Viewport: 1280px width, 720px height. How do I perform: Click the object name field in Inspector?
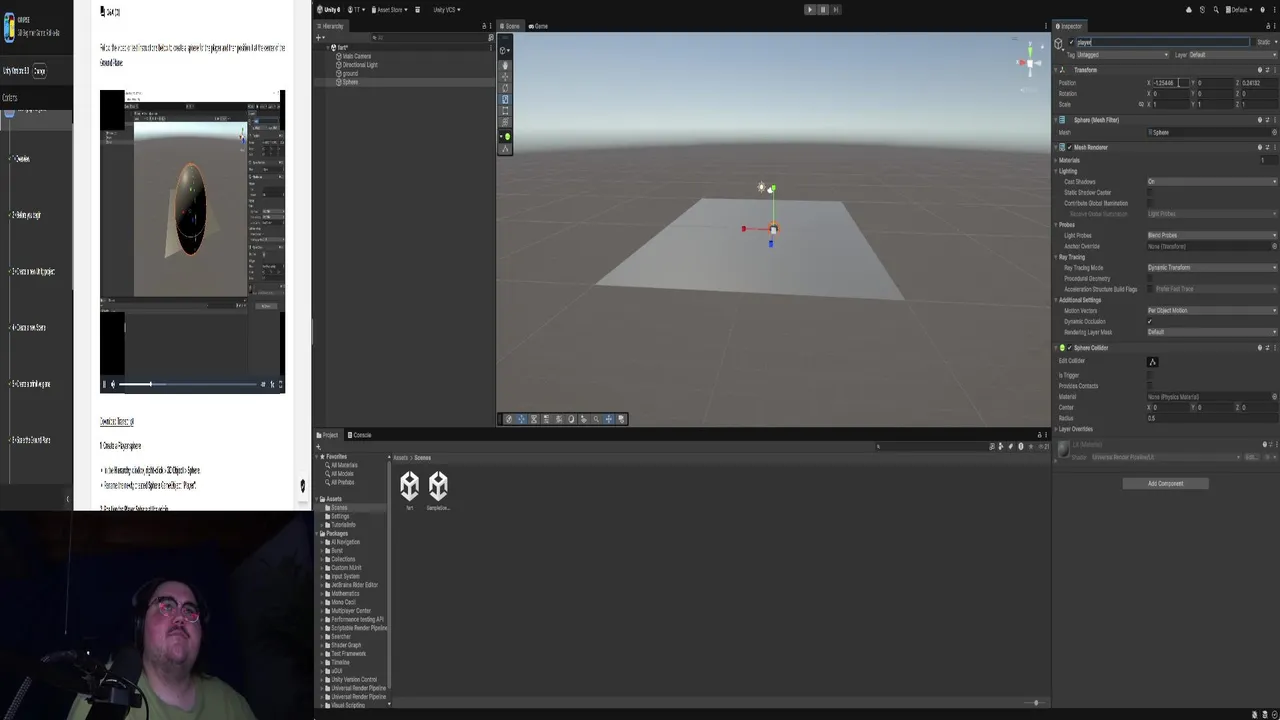[x=1162, y=42]
